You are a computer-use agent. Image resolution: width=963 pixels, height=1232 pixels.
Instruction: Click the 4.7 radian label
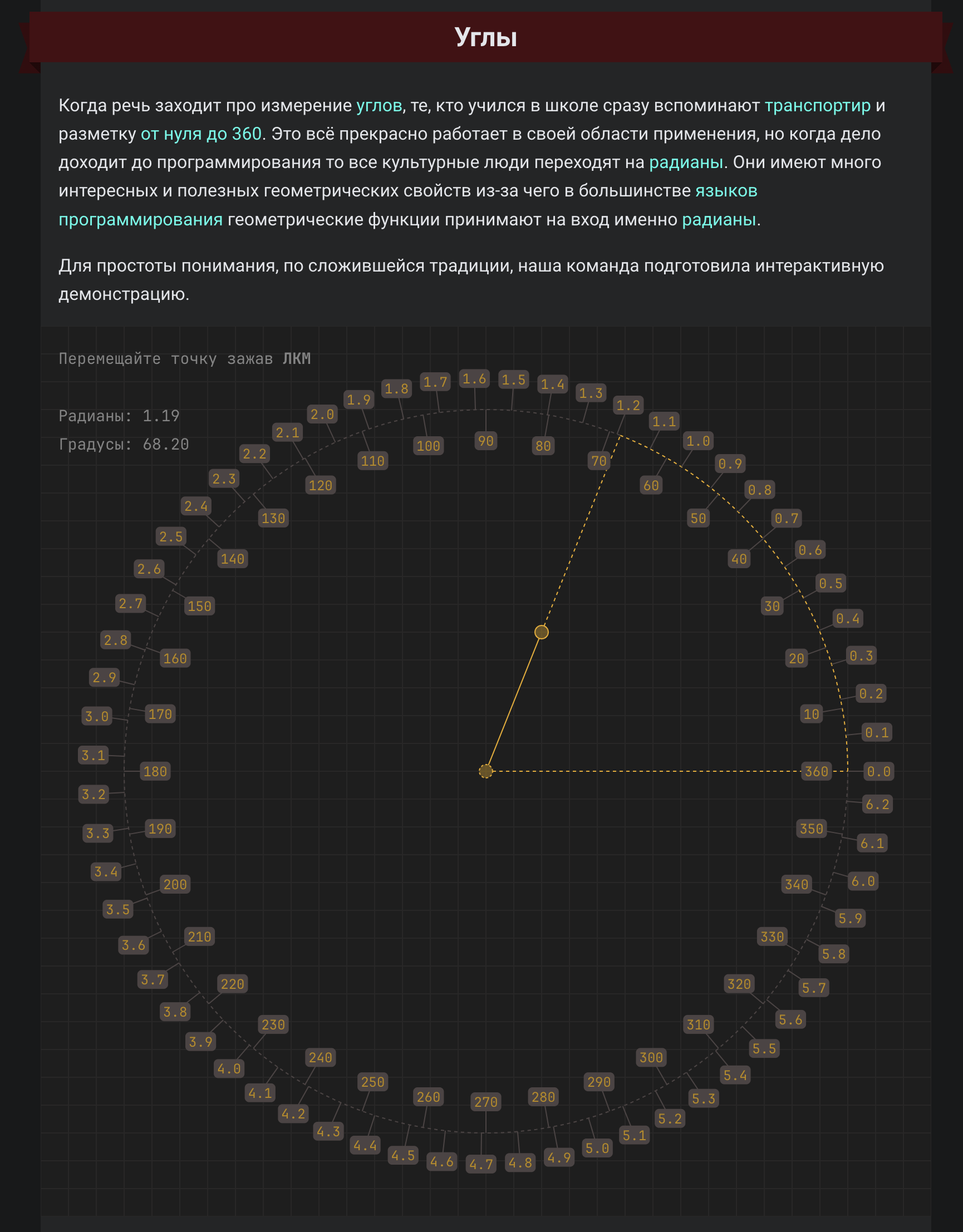coord(481,1164)
